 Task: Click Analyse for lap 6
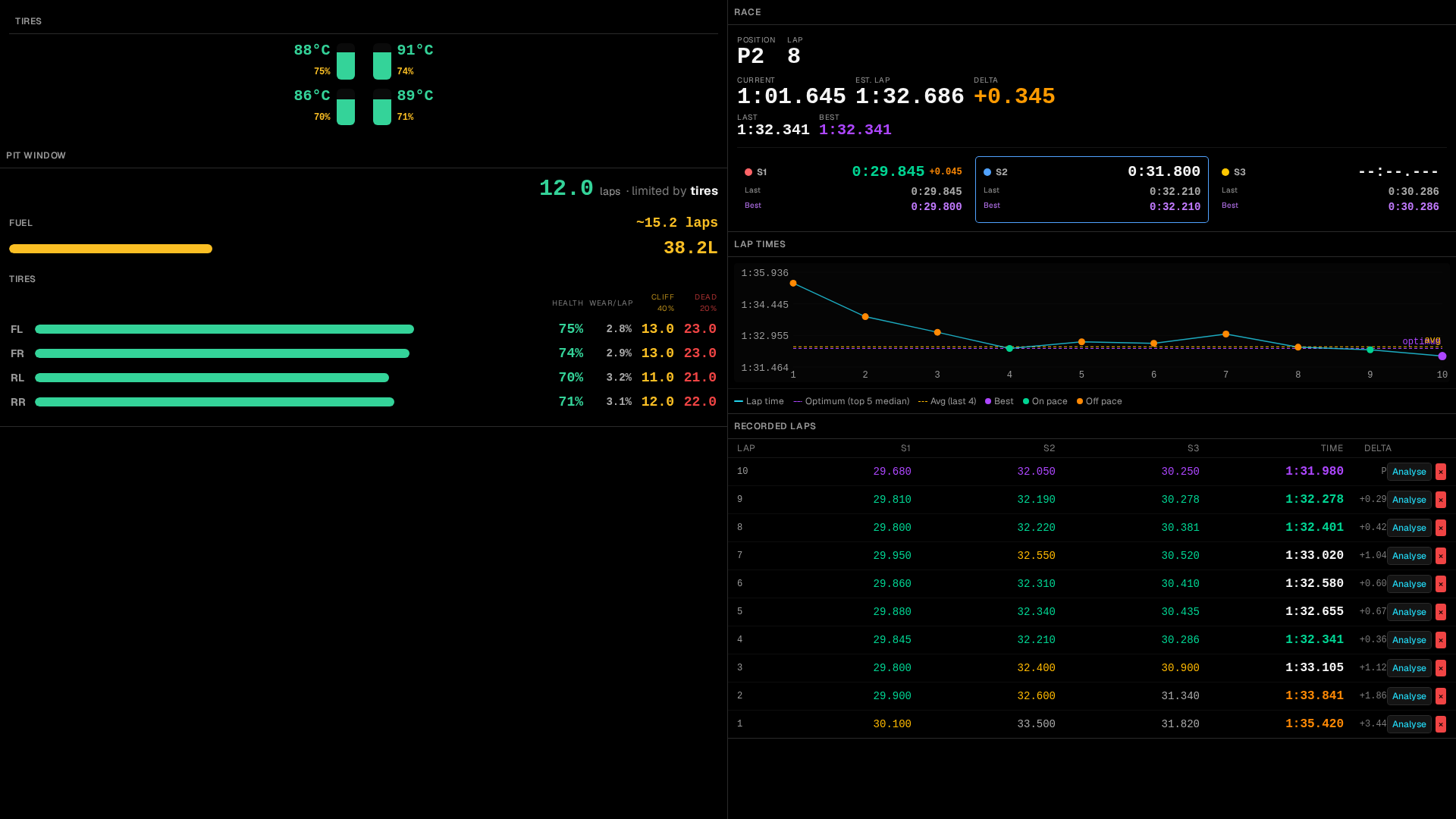coord(1409,584)
